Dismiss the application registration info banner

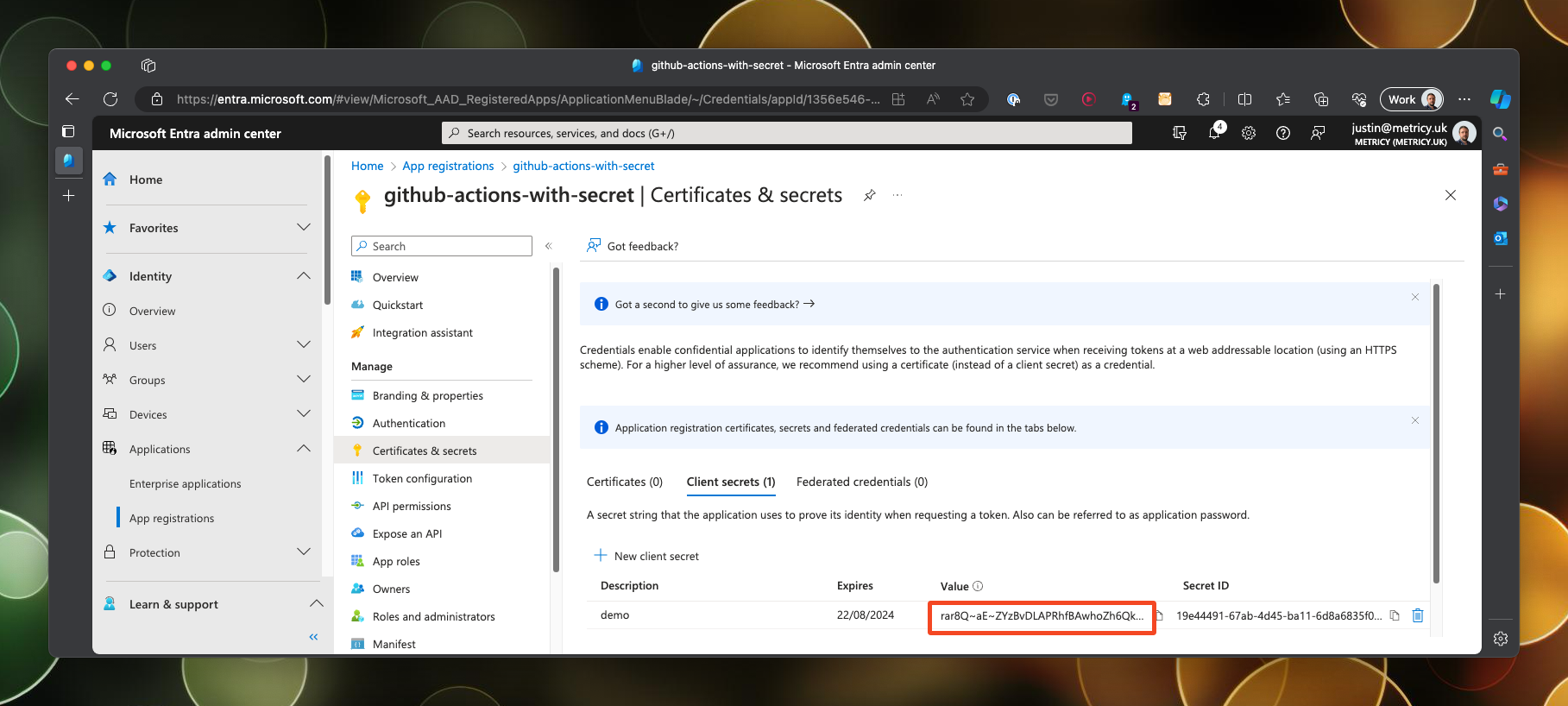pos(1415,420)
